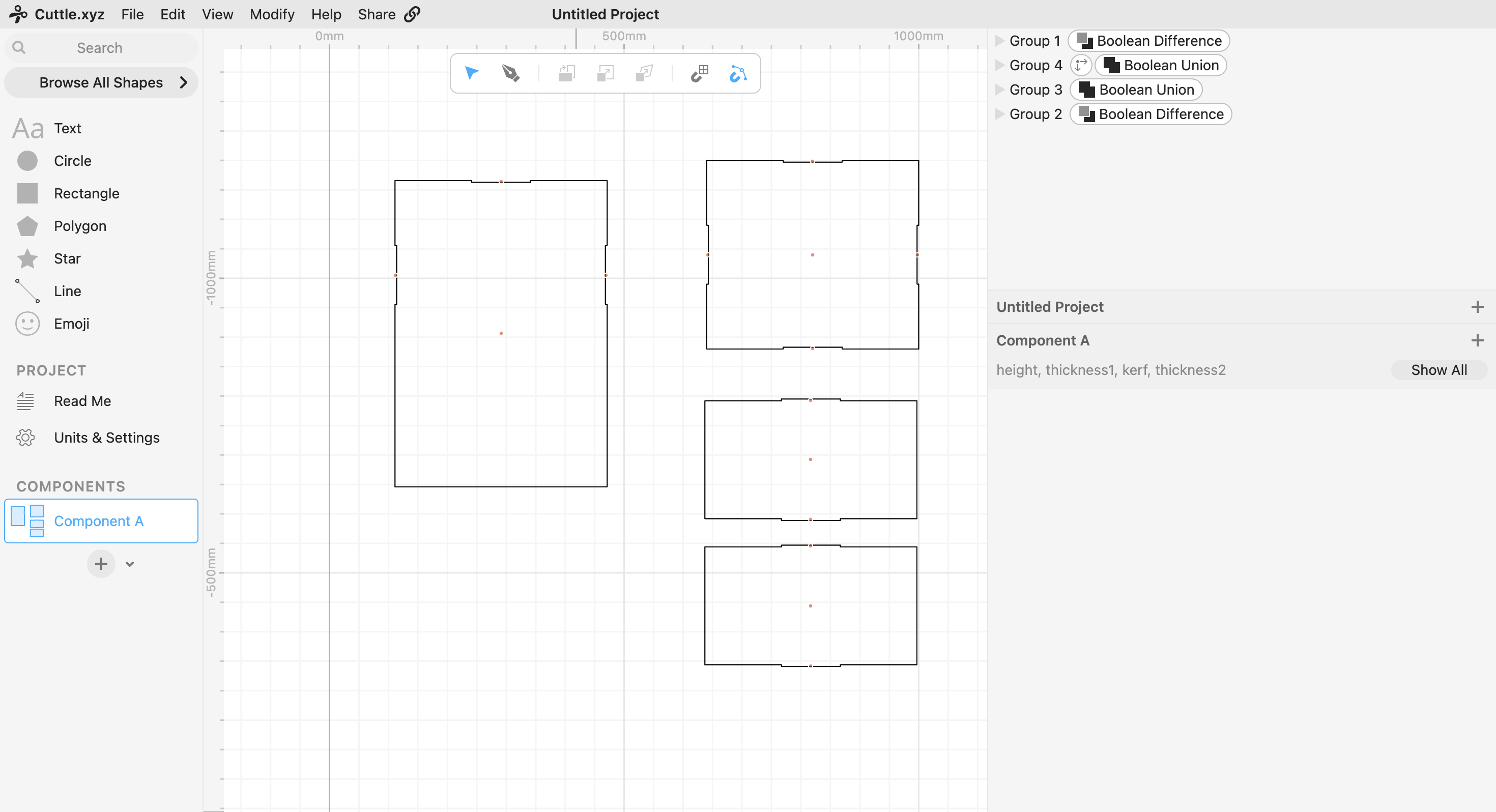The image size is (1496, 812).
Task: Expand Group 2 in the layers panel
Action: coord(999,114)
